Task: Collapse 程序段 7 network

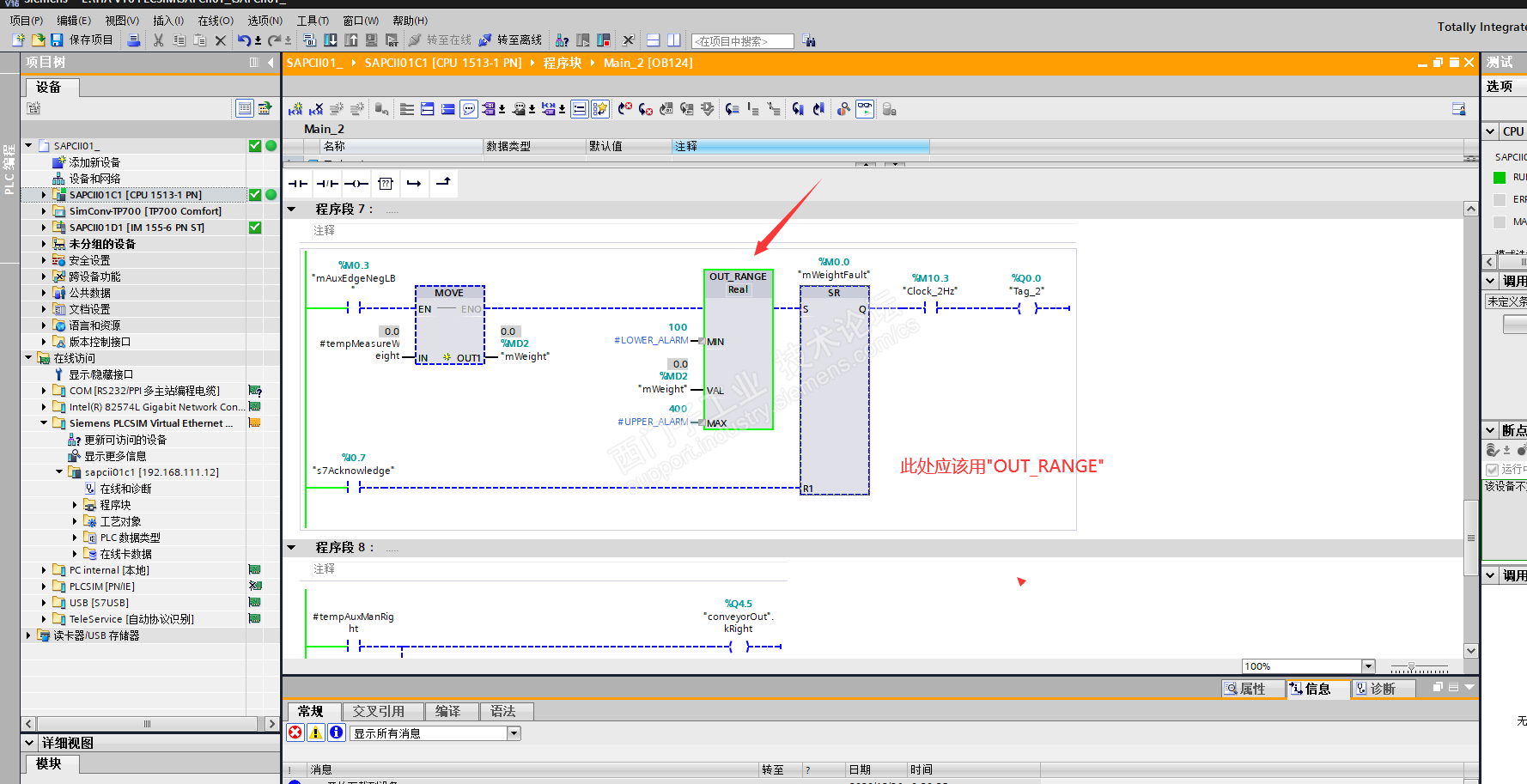Action: pos(291,209)
